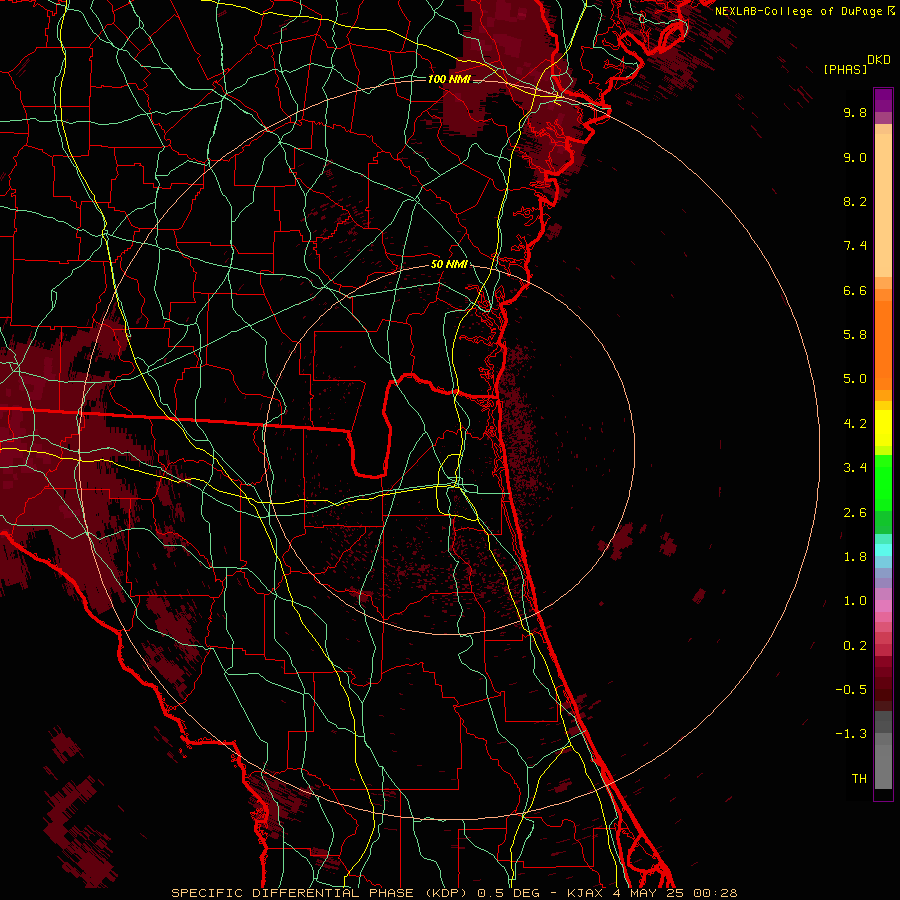Click the bright orange color bar segment
Screen dimensions: 900x900
tap(883, 345)
